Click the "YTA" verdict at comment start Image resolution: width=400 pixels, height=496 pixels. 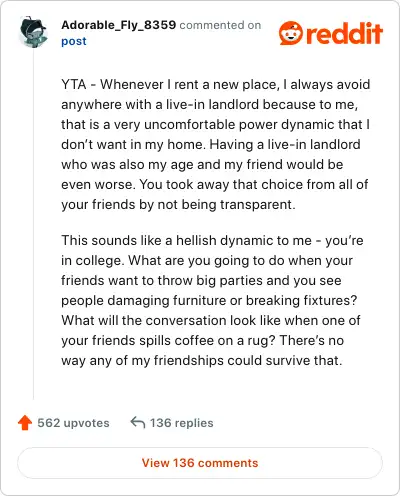(74, 84)
